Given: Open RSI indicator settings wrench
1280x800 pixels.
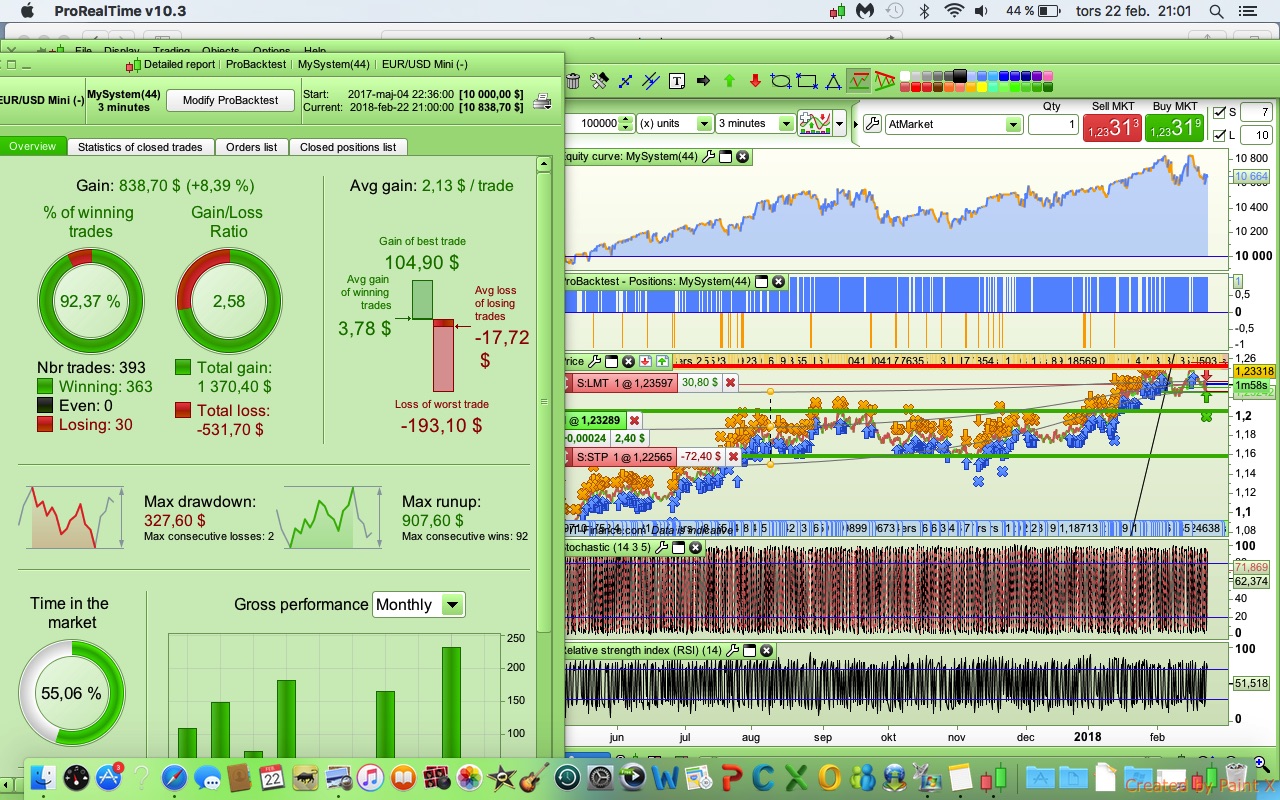Looking at the screenshot, I should tap(733, 650).
